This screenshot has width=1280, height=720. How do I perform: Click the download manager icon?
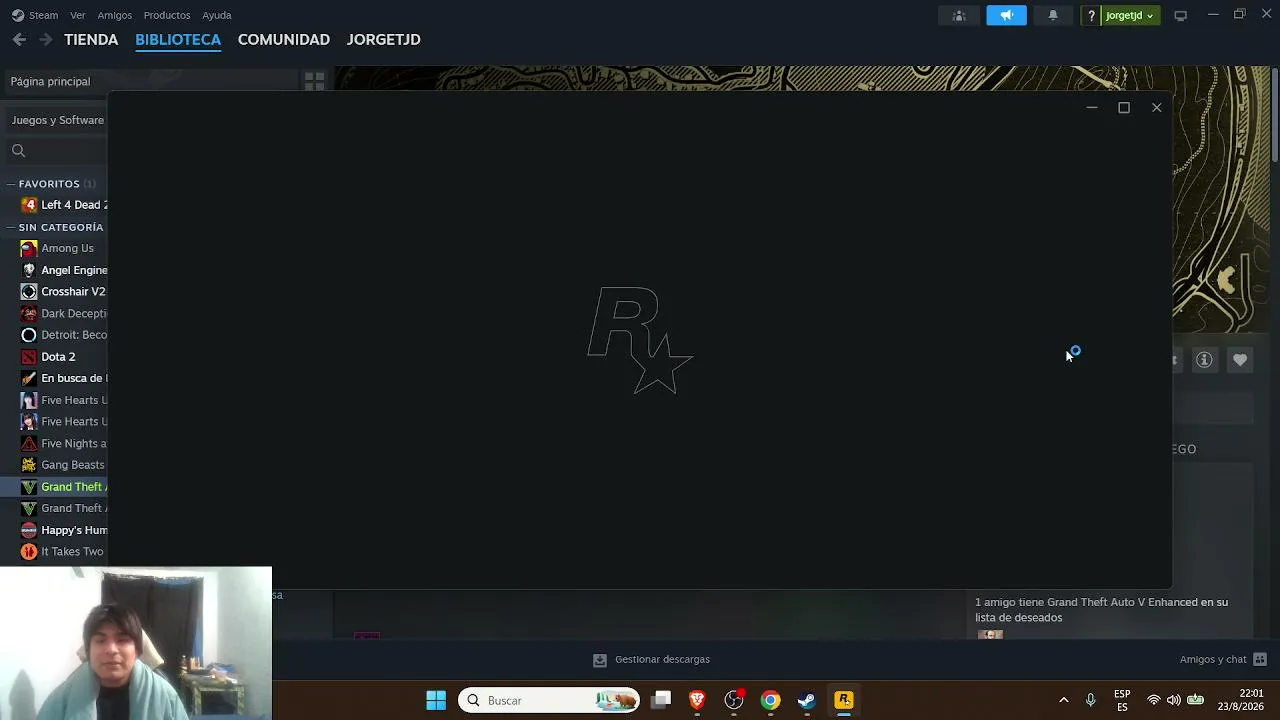tap(600, 660)
